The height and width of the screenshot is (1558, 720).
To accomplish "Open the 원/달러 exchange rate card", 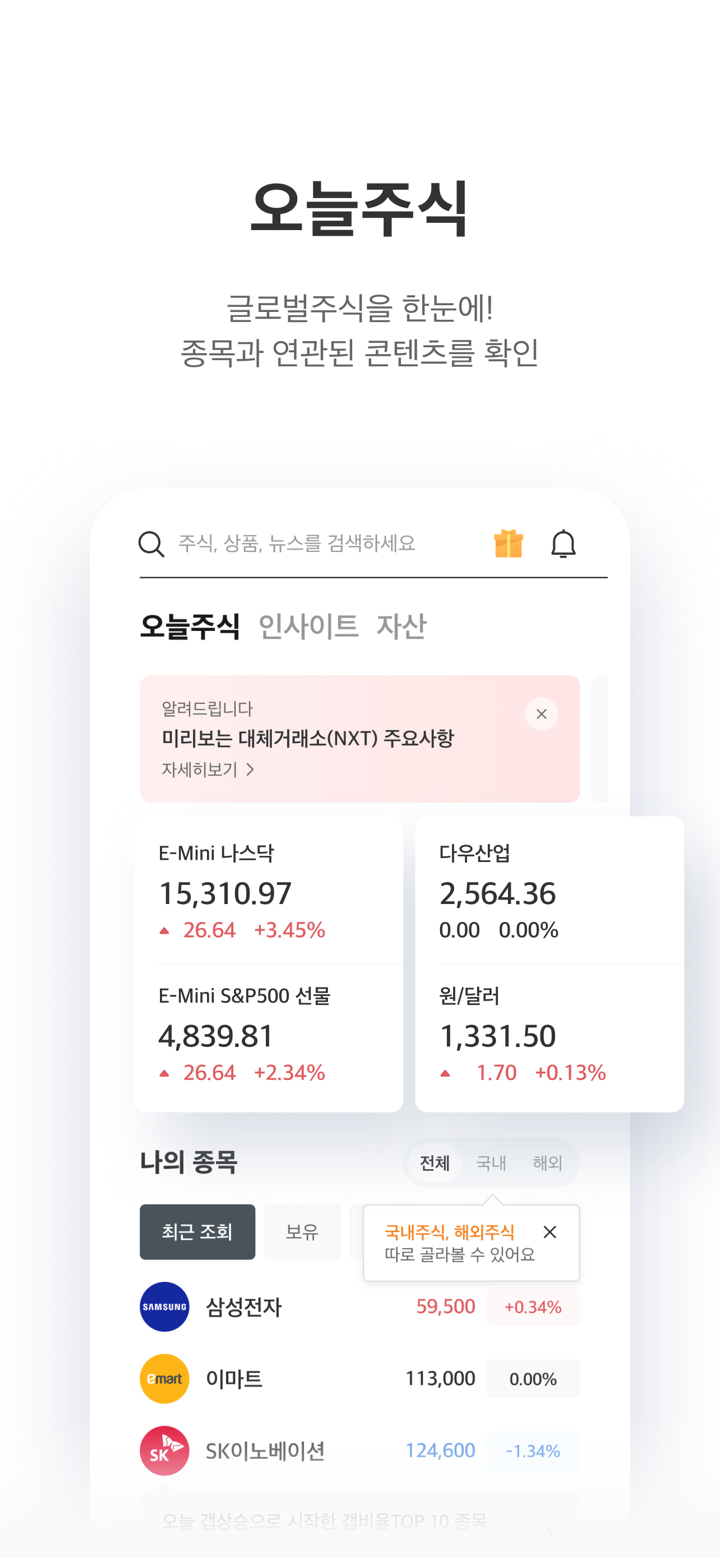I will [549, 1035].
